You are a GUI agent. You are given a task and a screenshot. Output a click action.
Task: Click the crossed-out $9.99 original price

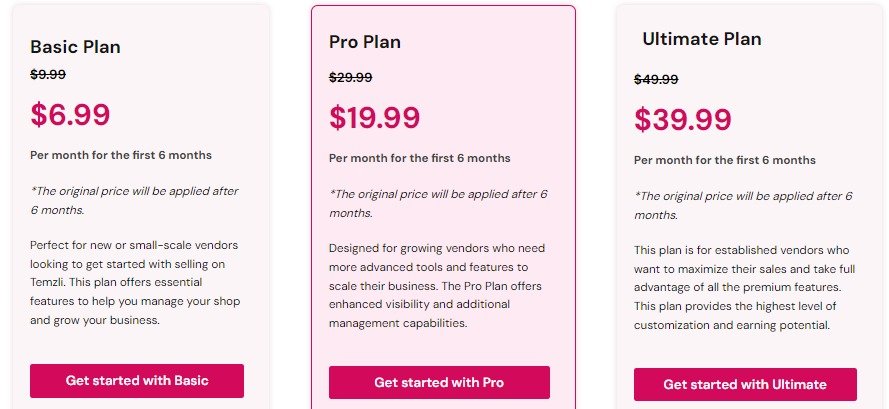(48, 74)
